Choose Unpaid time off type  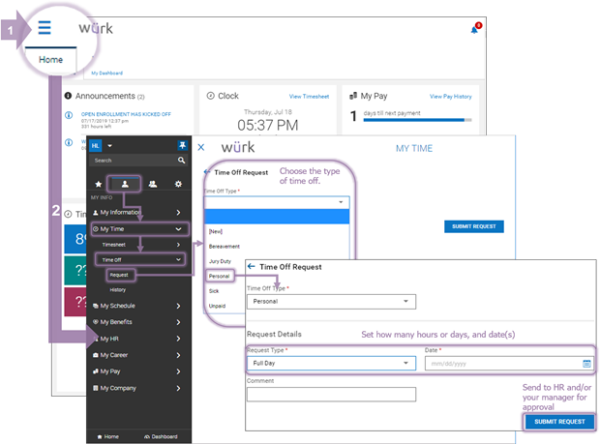click(217, 306)
